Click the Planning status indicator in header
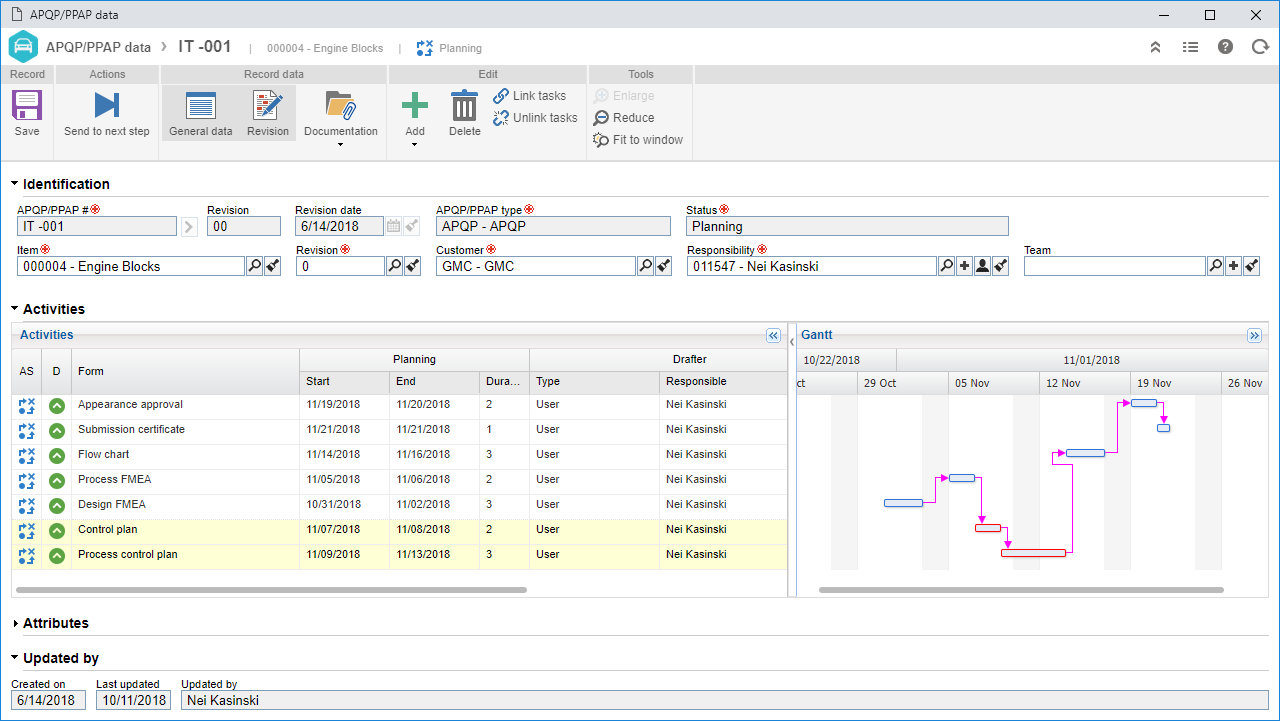Screen dimensions: 1280x721 click(449, 48)
